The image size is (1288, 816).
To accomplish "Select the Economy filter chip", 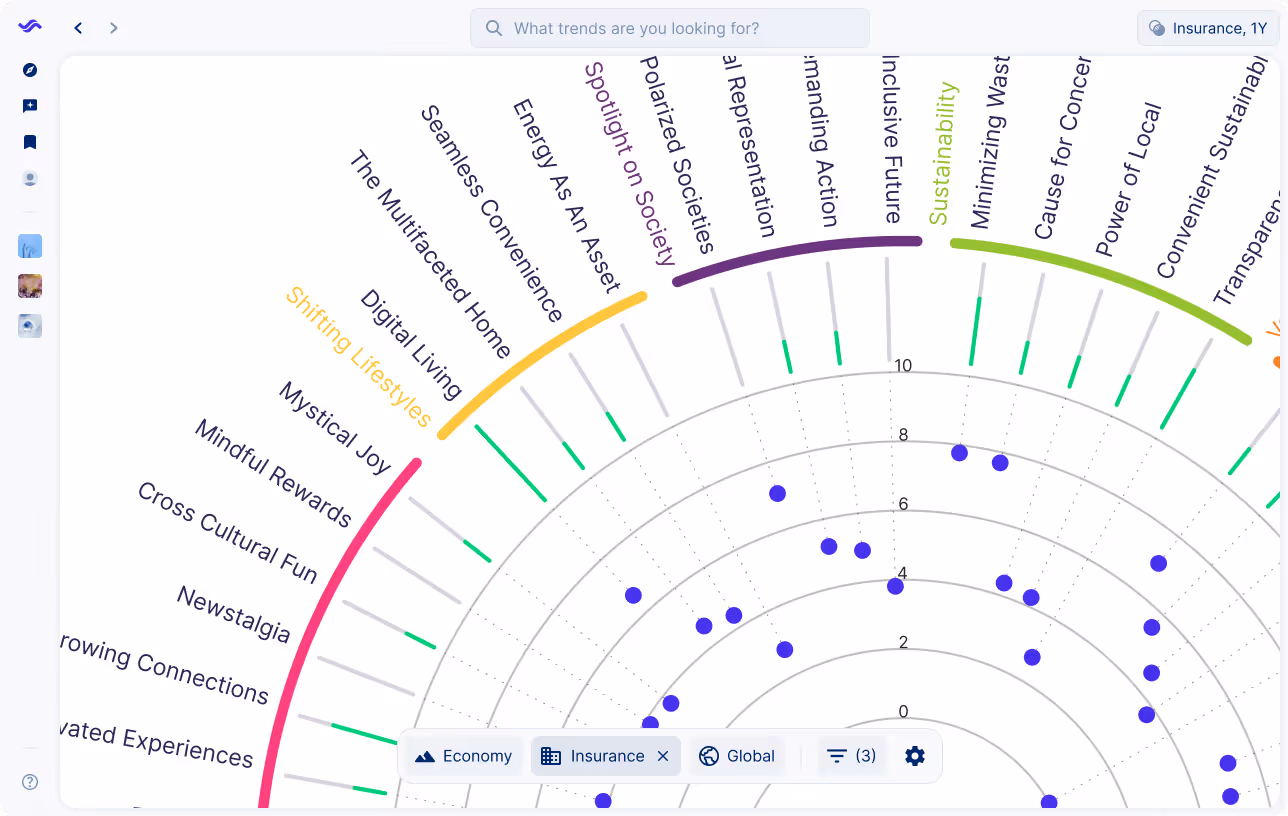I will 464,756.
